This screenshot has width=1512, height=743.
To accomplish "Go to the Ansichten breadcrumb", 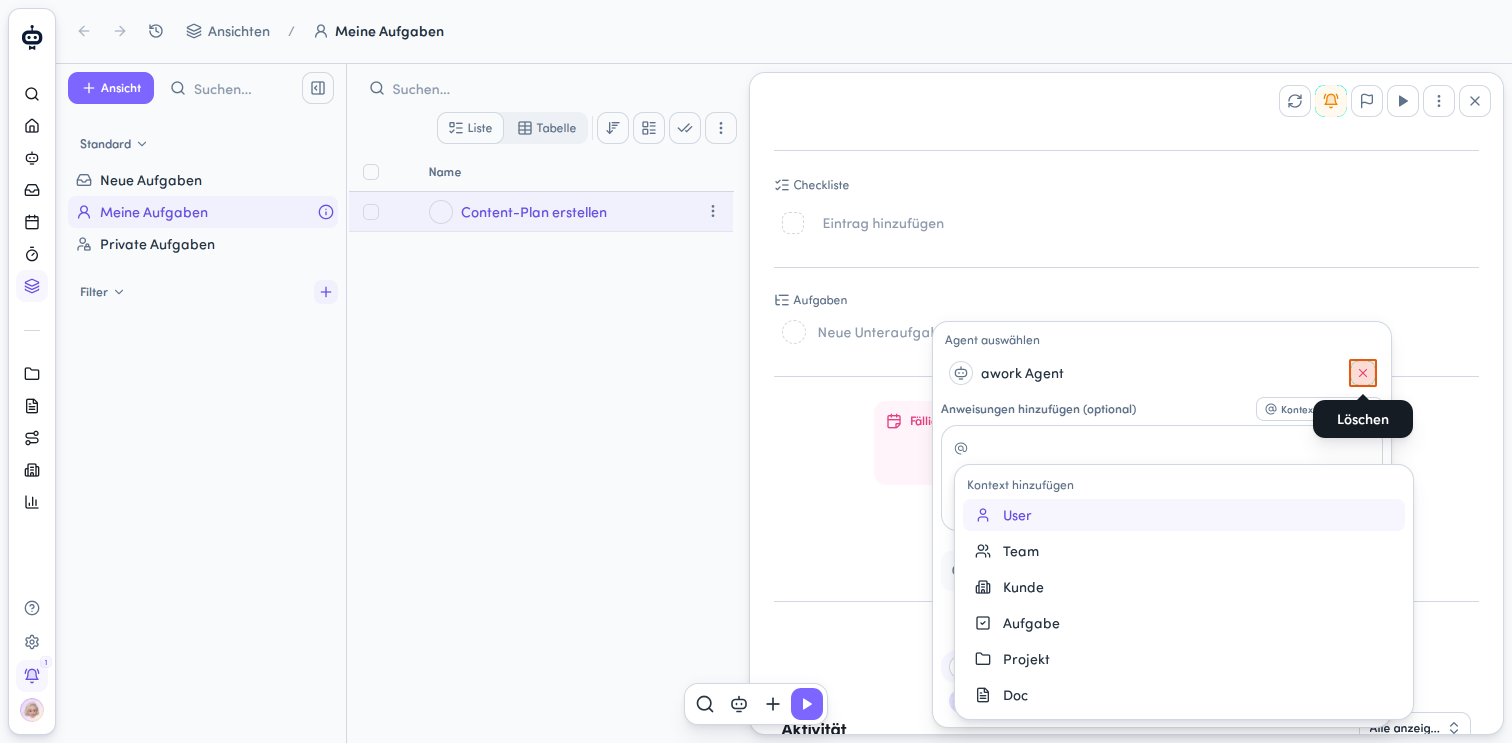I will 228,31.
